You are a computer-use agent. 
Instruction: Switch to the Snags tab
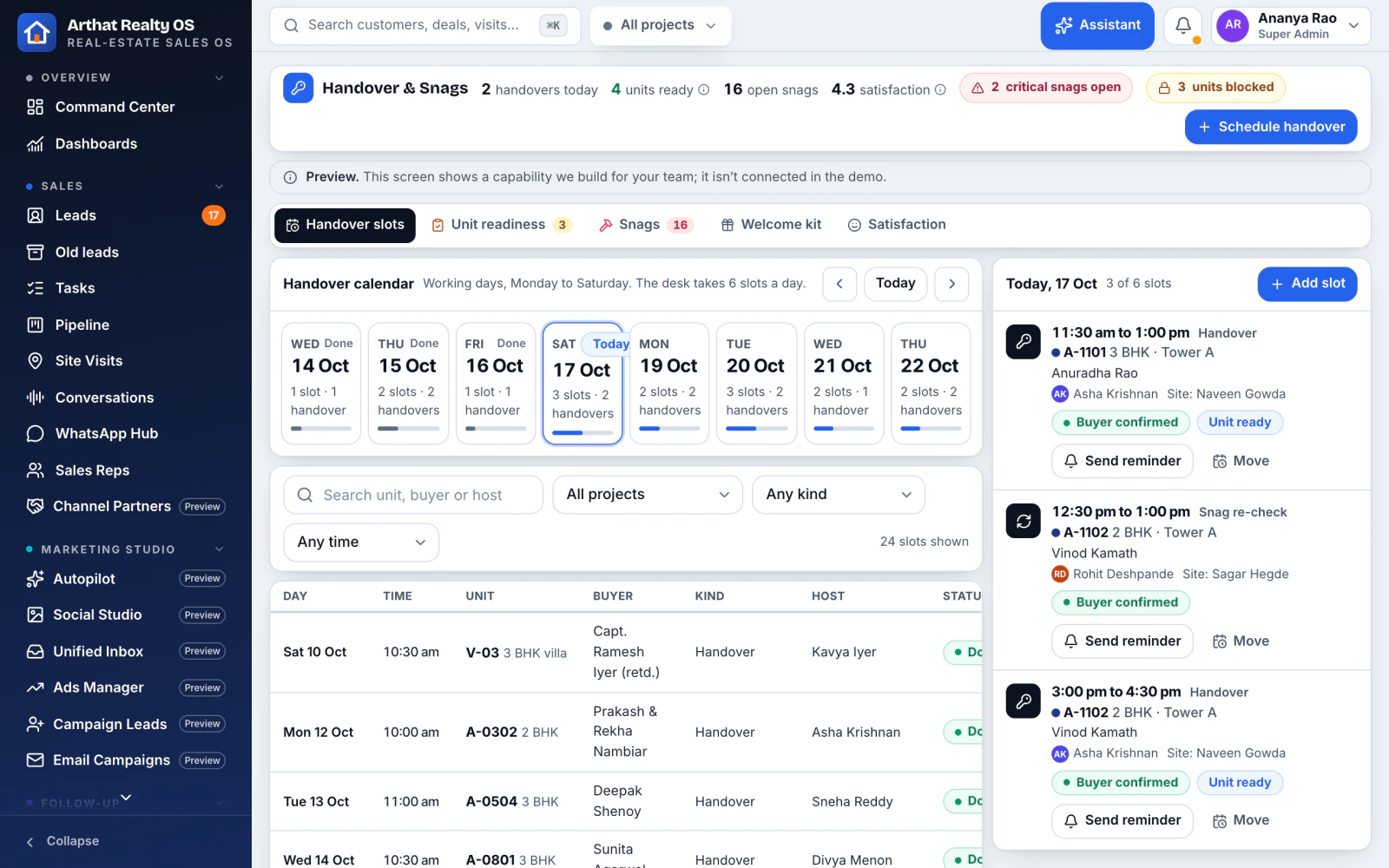(x=647, y=225)
